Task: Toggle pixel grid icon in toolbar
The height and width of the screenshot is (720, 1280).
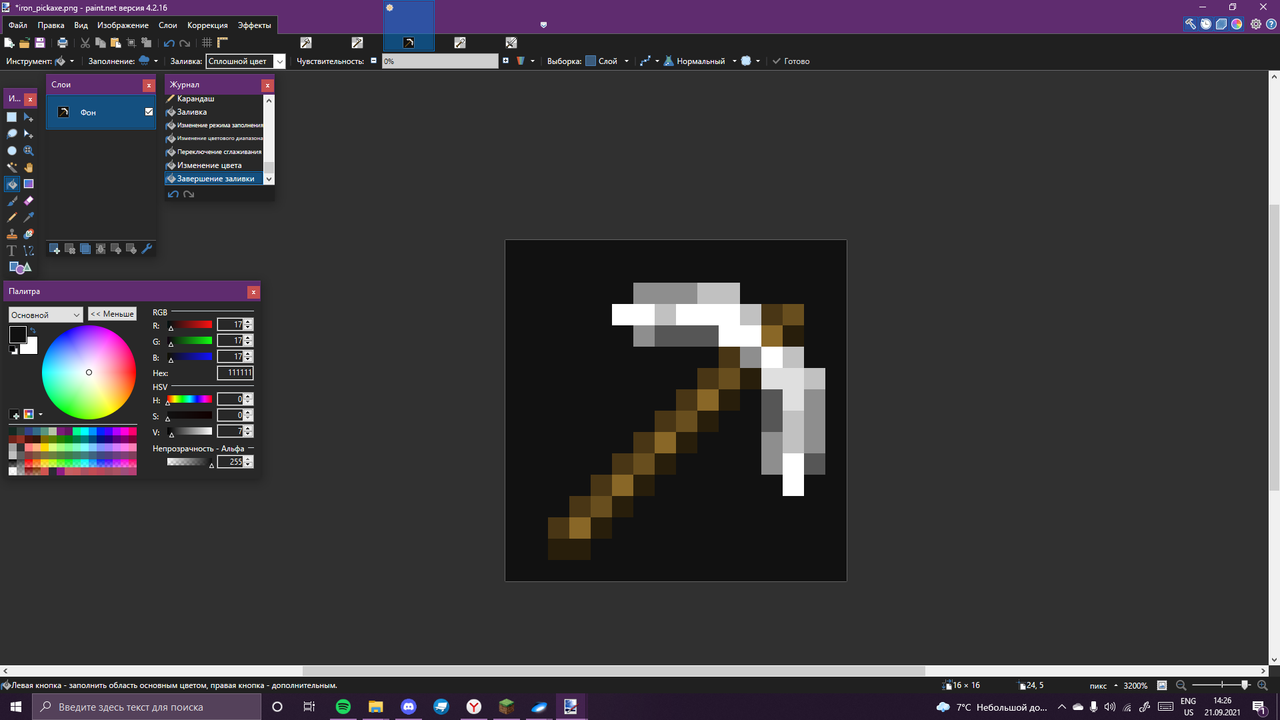Action: coord(207,43)
